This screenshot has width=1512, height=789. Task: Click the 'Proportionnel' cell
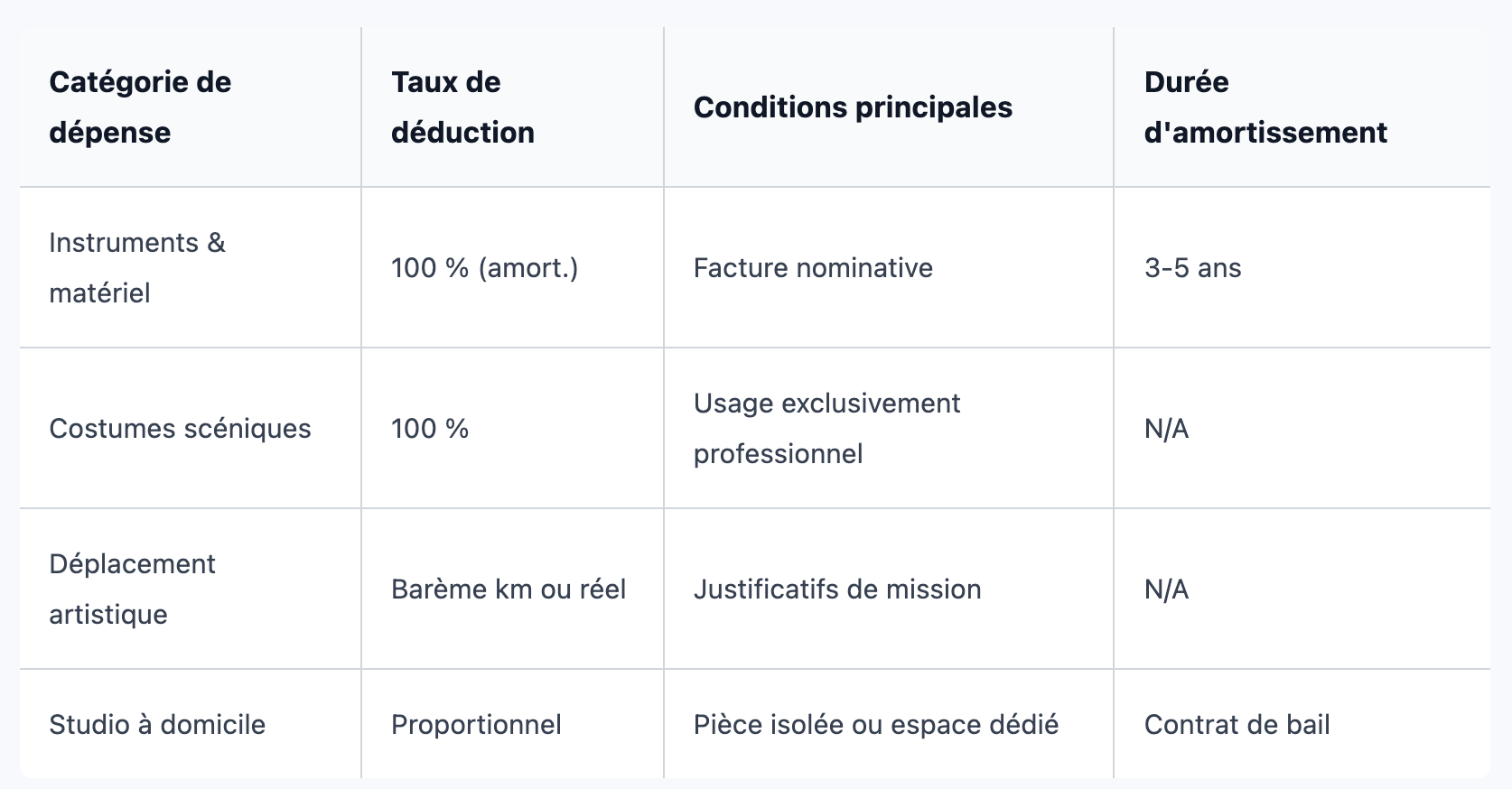click(x=512, y=724)
